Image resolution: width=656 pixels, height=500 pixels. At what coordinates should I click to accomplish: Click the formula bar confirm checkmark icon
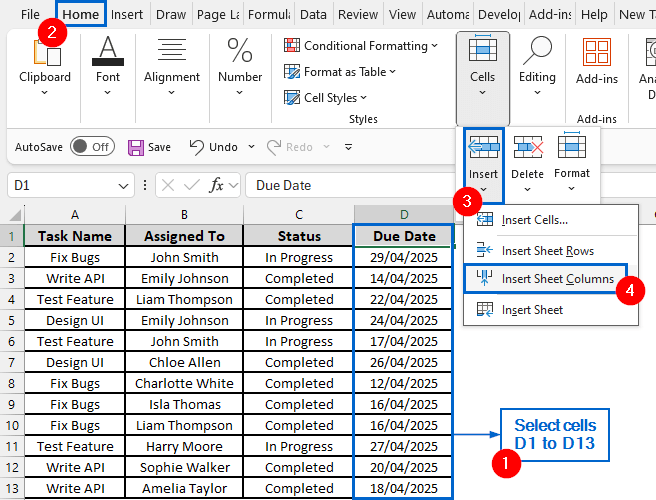(192, 185)
